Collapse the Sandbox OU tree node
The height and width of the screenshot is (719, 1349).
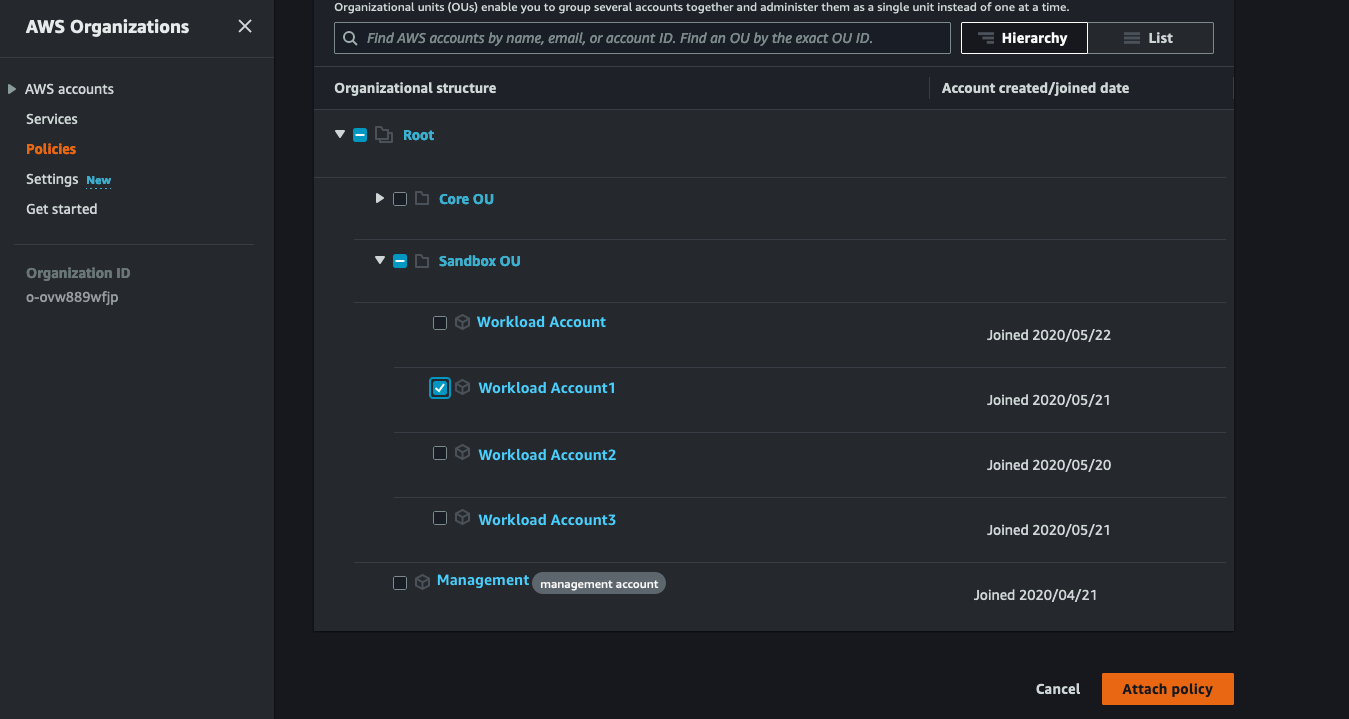pyautogui.click(x=379, y=259)
